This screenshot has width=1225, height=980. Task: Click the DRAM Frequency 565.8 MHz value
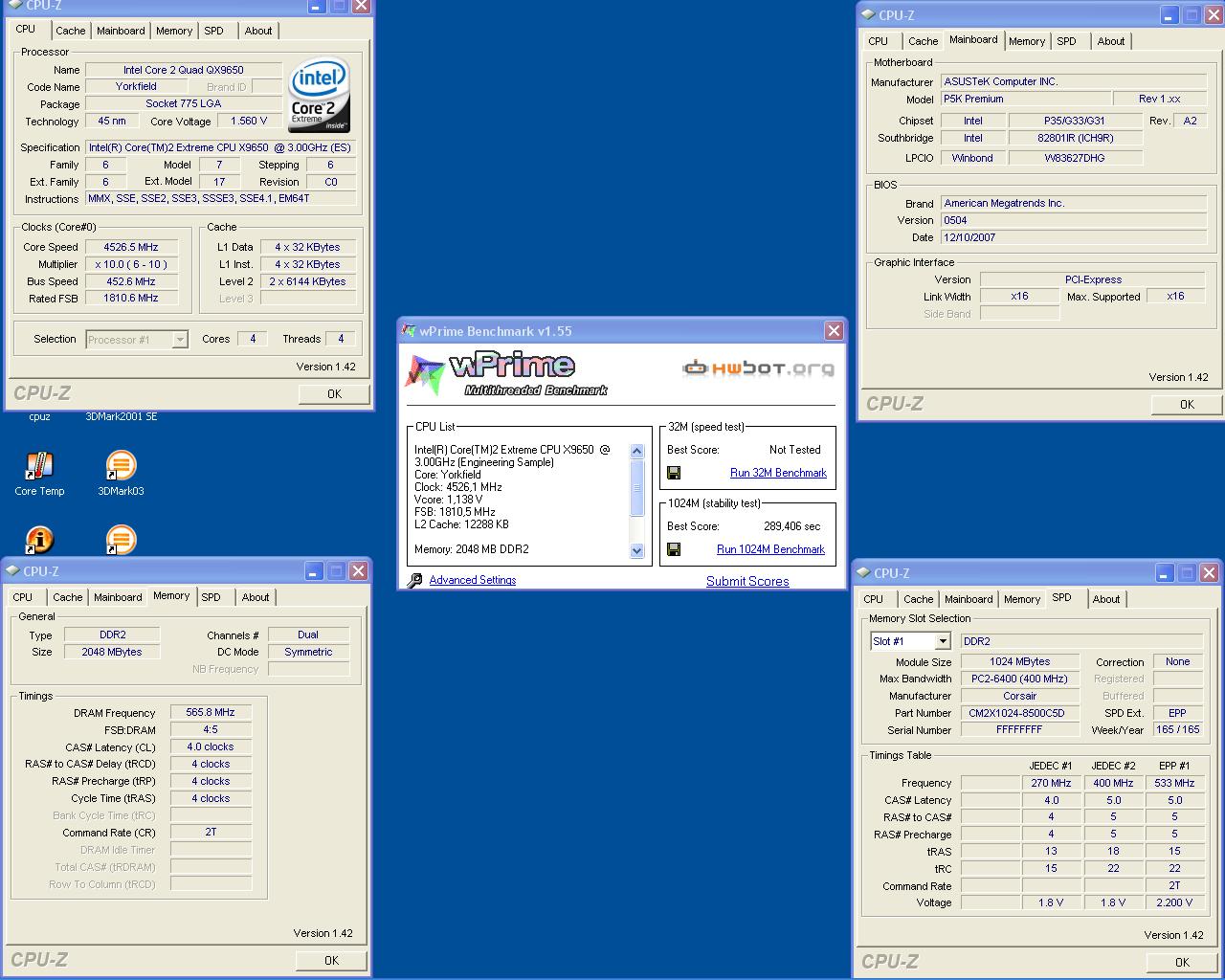211,712
